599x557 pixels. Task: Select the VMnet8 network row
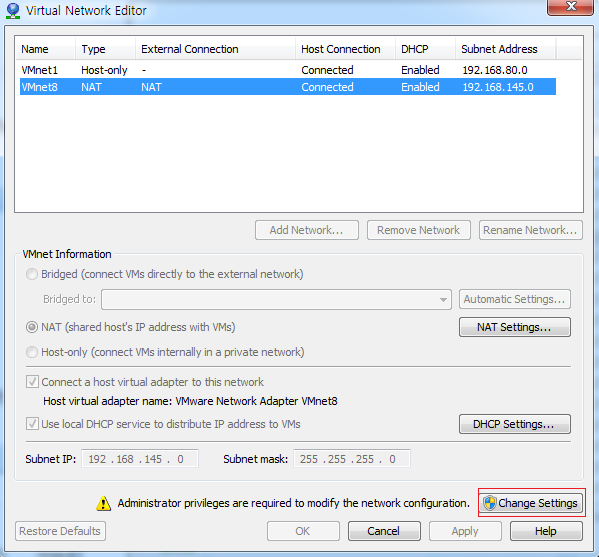[x=288, y=87]
